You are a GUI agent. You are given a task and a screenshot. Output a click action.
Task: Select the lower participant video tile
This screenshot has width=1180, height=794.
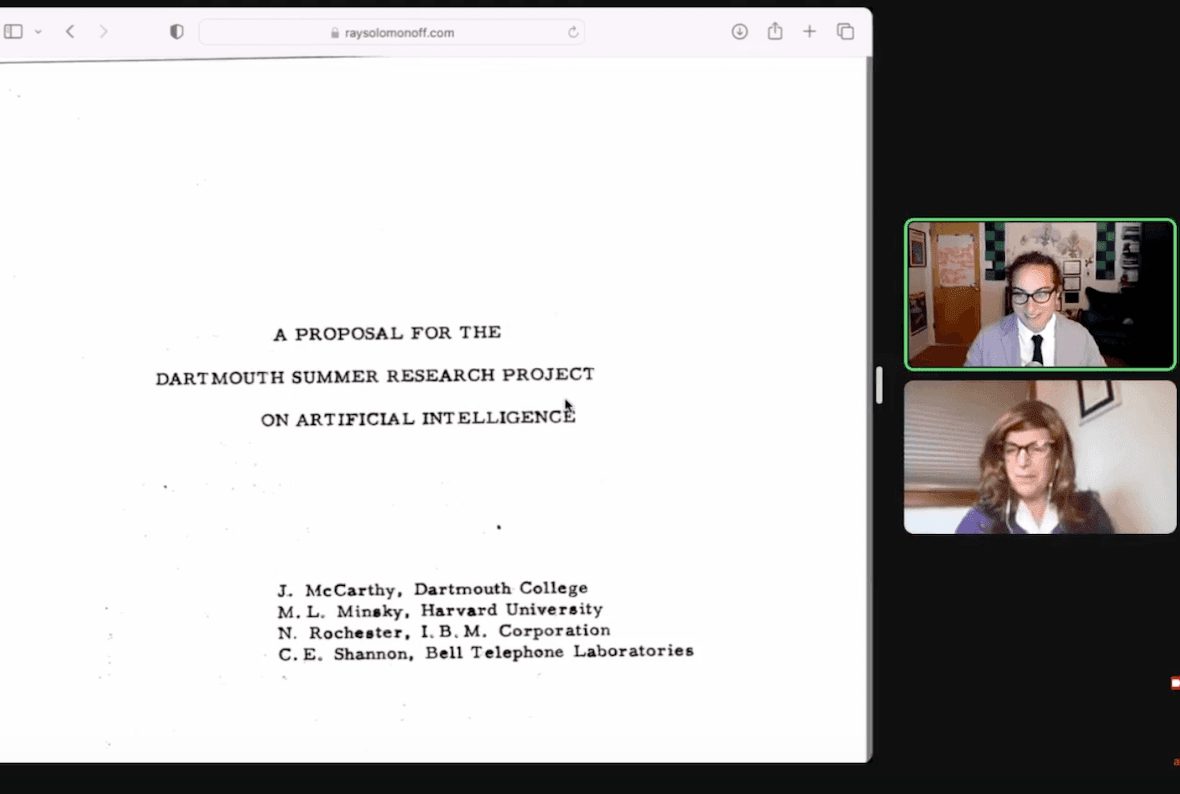tap(1040, 457)
